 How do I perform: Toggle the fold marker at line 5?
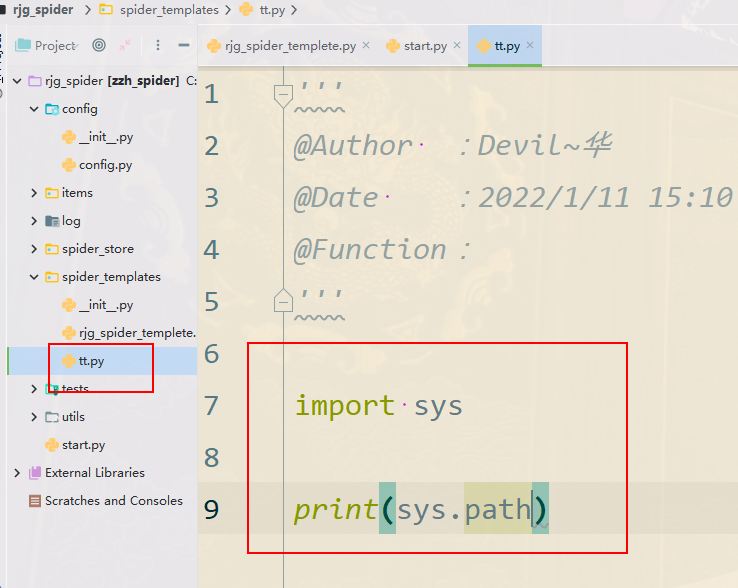click(x=283, y=300)
